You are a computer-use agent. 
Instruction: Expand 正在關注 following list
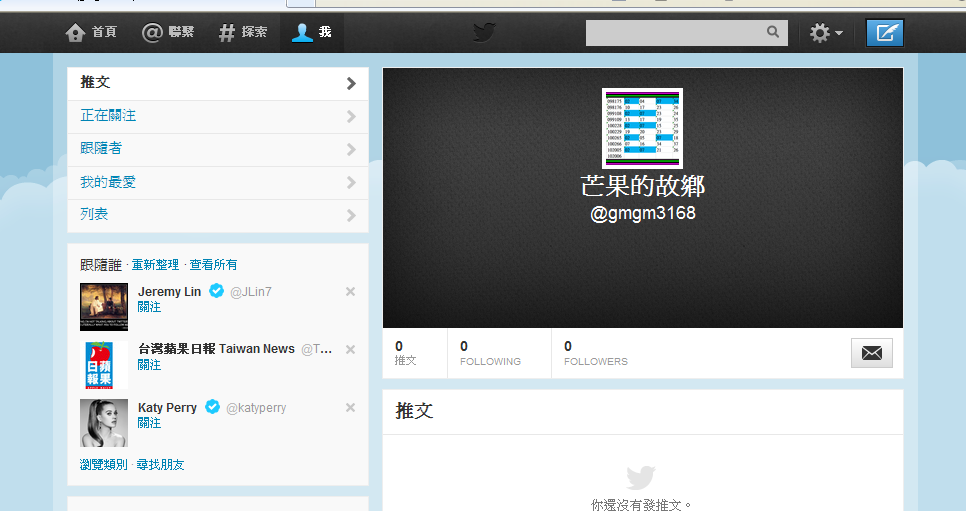point(217,116)
